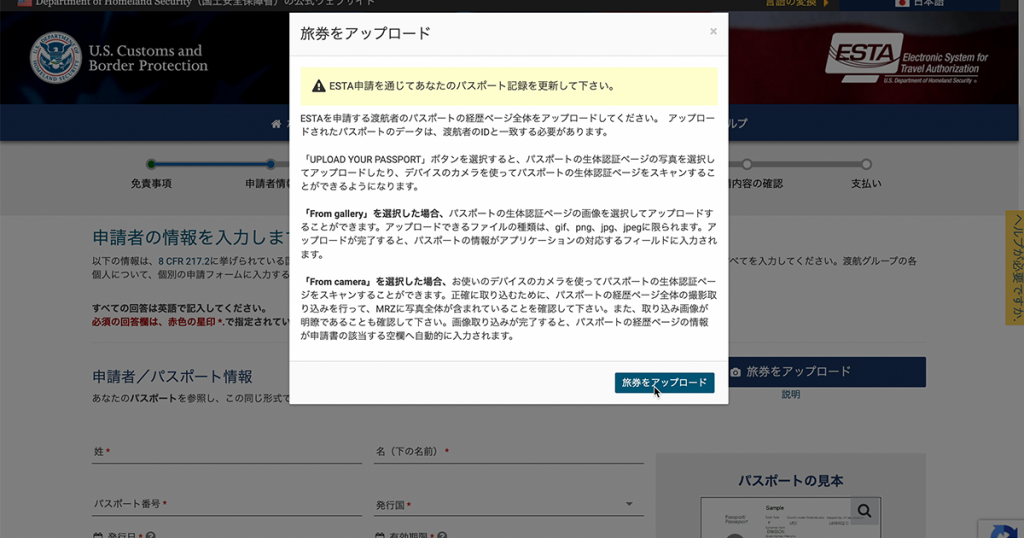
Task: Click the home icon in navigation bar
Action: [277, 124]
